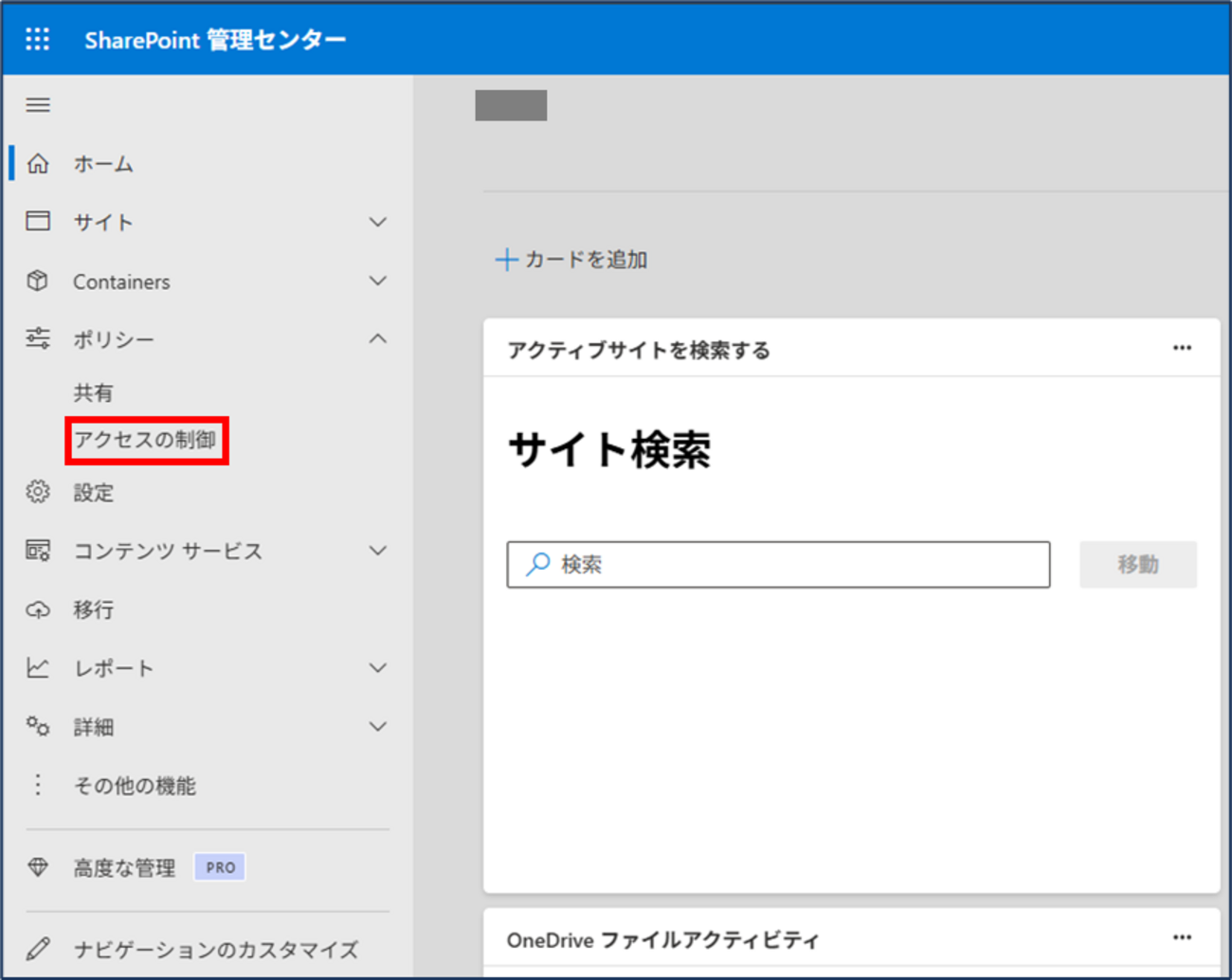Click the pencil icon for navigation customization
The height and width of the screenshot is (980, 1232).
coord(38,949)
